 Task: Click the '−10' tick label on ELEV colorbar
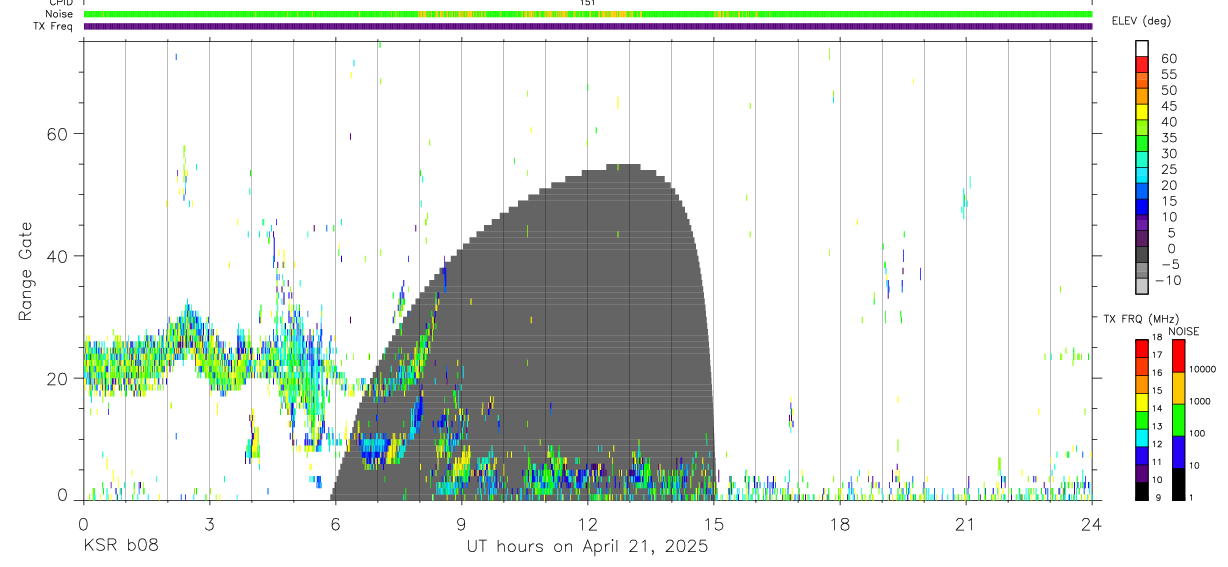[1167, 280]
